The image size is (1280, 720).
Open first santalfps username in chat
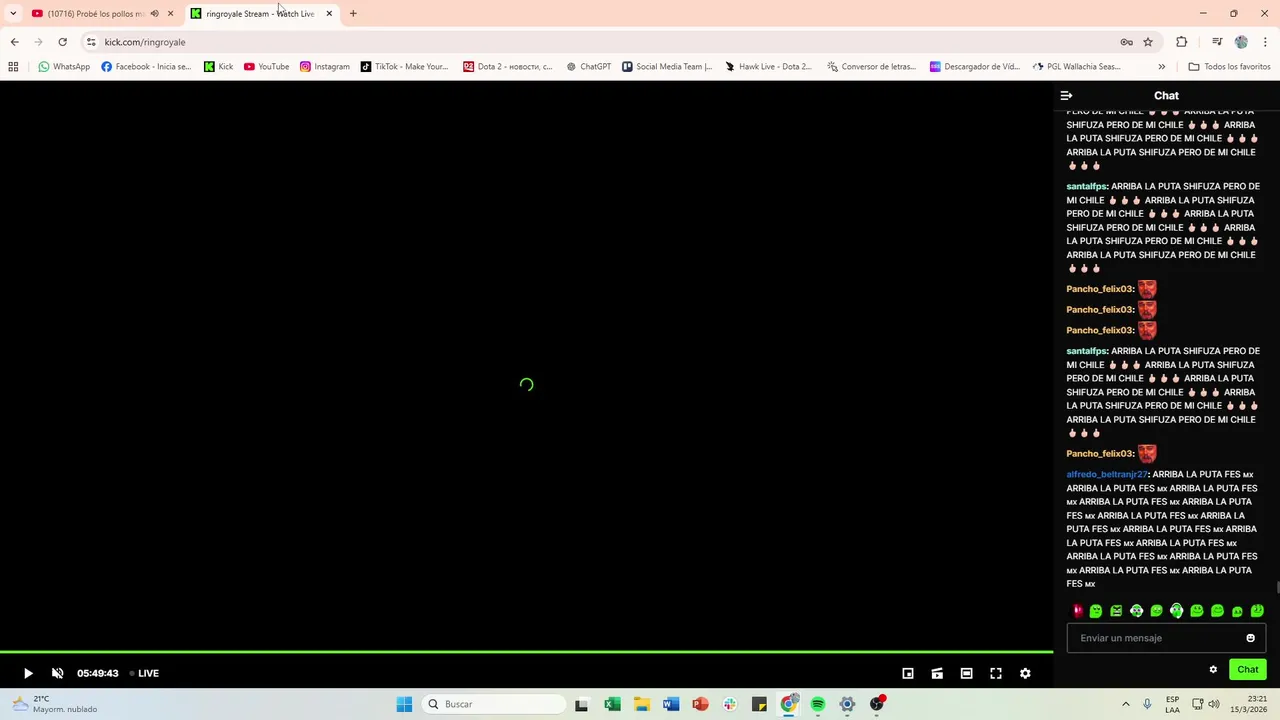[1086, 186]
